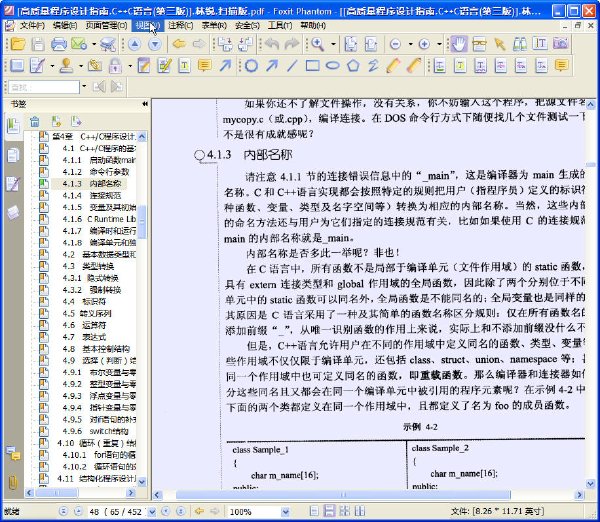The image size is (600, 522).
Task: Click the bookmark panel vertical scrollbar thumb
Action: tap(142, 222)
